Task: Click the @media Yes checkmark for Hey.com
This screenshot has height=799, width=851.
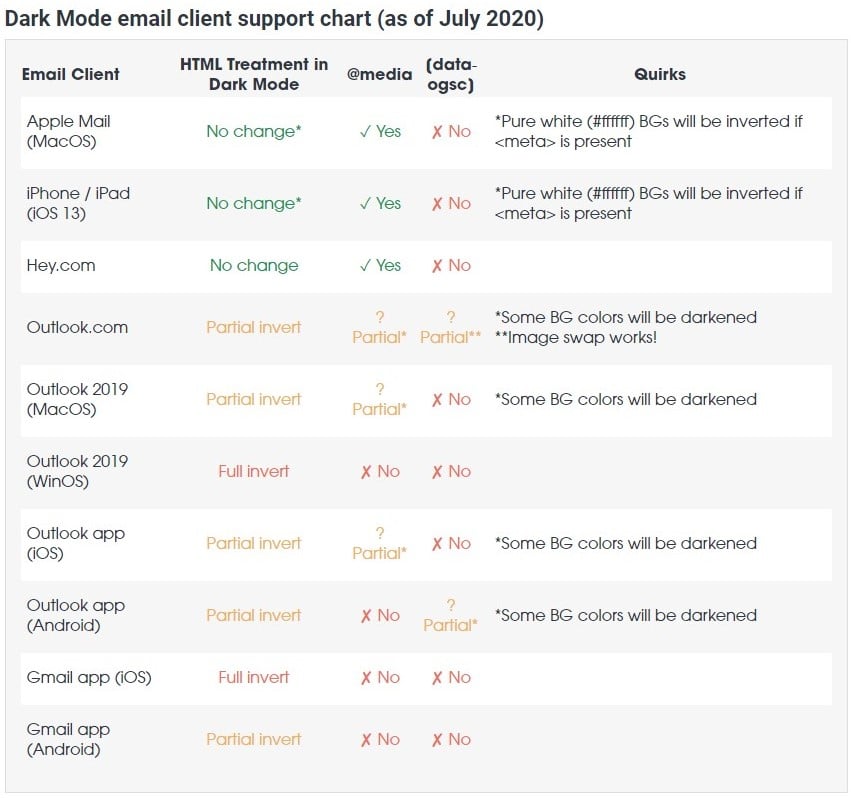Action: point(364,266)
